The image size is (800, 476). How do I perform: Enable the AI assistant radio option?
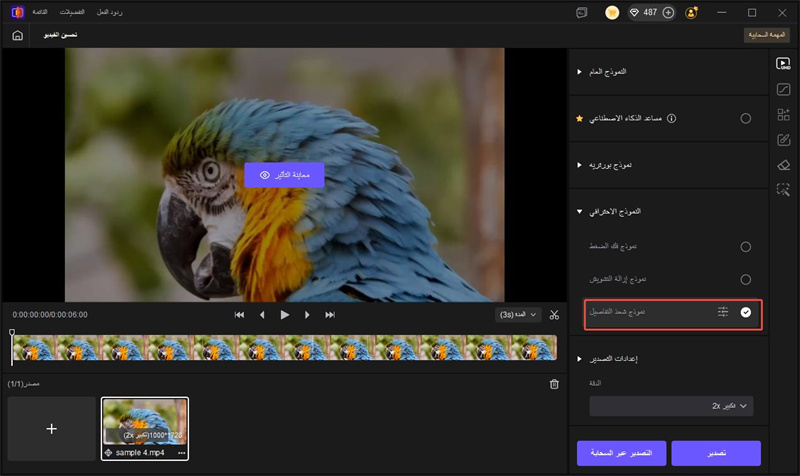(x=746, y=118)
